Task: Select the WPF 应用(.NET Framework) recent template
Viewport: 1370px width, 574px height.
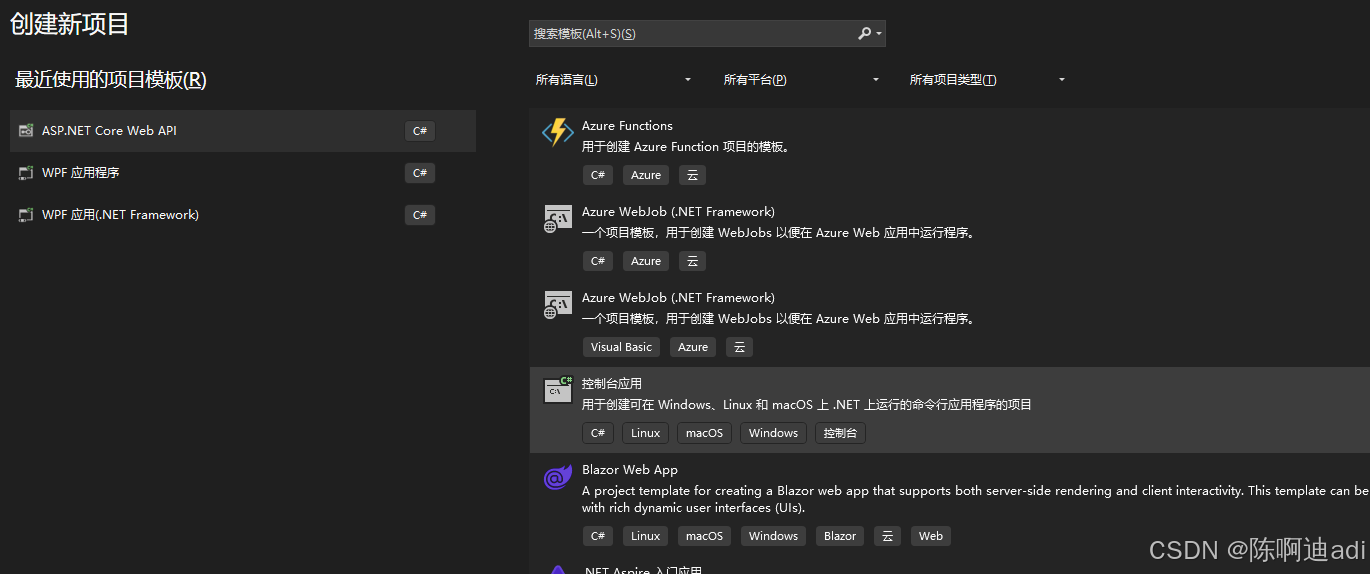Action: tap(243, 215)
